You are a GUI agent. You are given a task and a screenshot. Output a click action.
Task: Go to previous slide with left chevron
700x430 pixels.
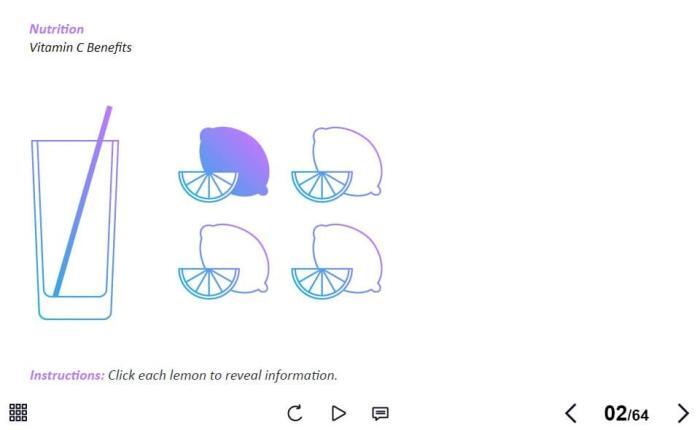(571, 413)
